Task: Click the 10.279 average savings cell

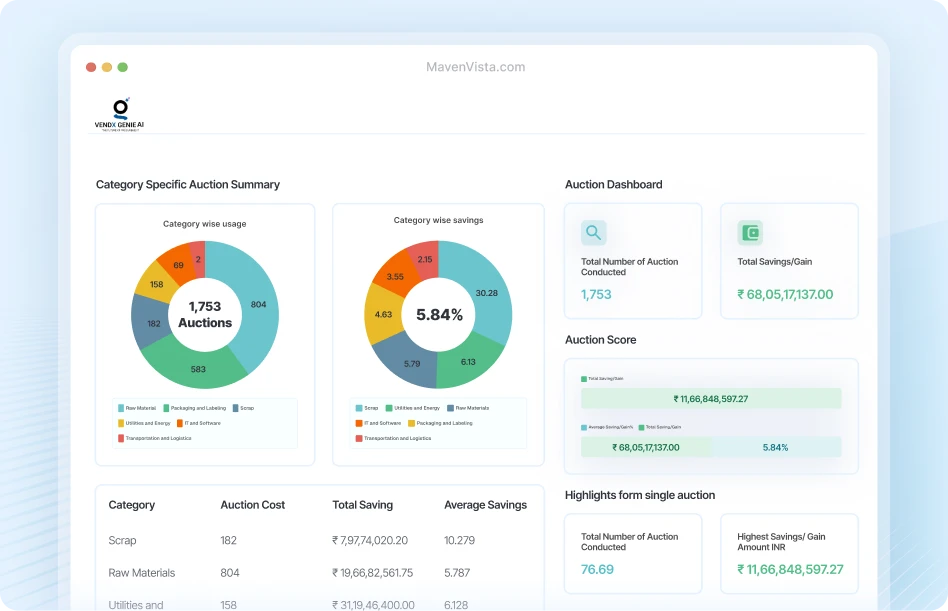Action: pyautogui.click(x=459, y=540)
